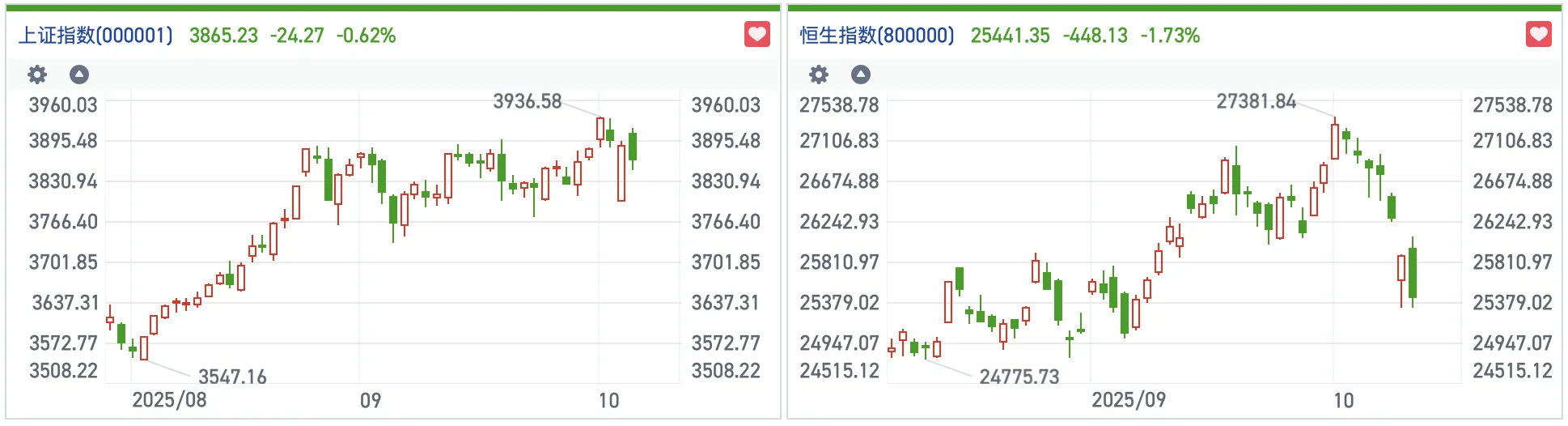Toggle the favorite heart for 恒生指数
The height and width of the screenshot is (426, 1568).
click(x=1538, y=35)
